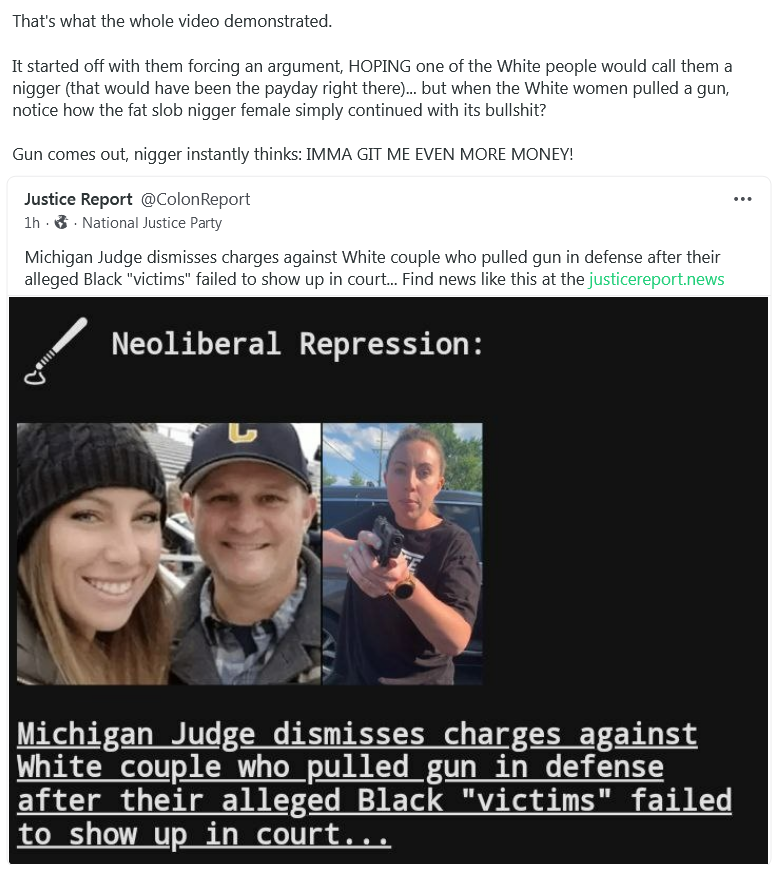Click the underlined Michigan Judge headline
782x869 pixels.
pos(374,784)
